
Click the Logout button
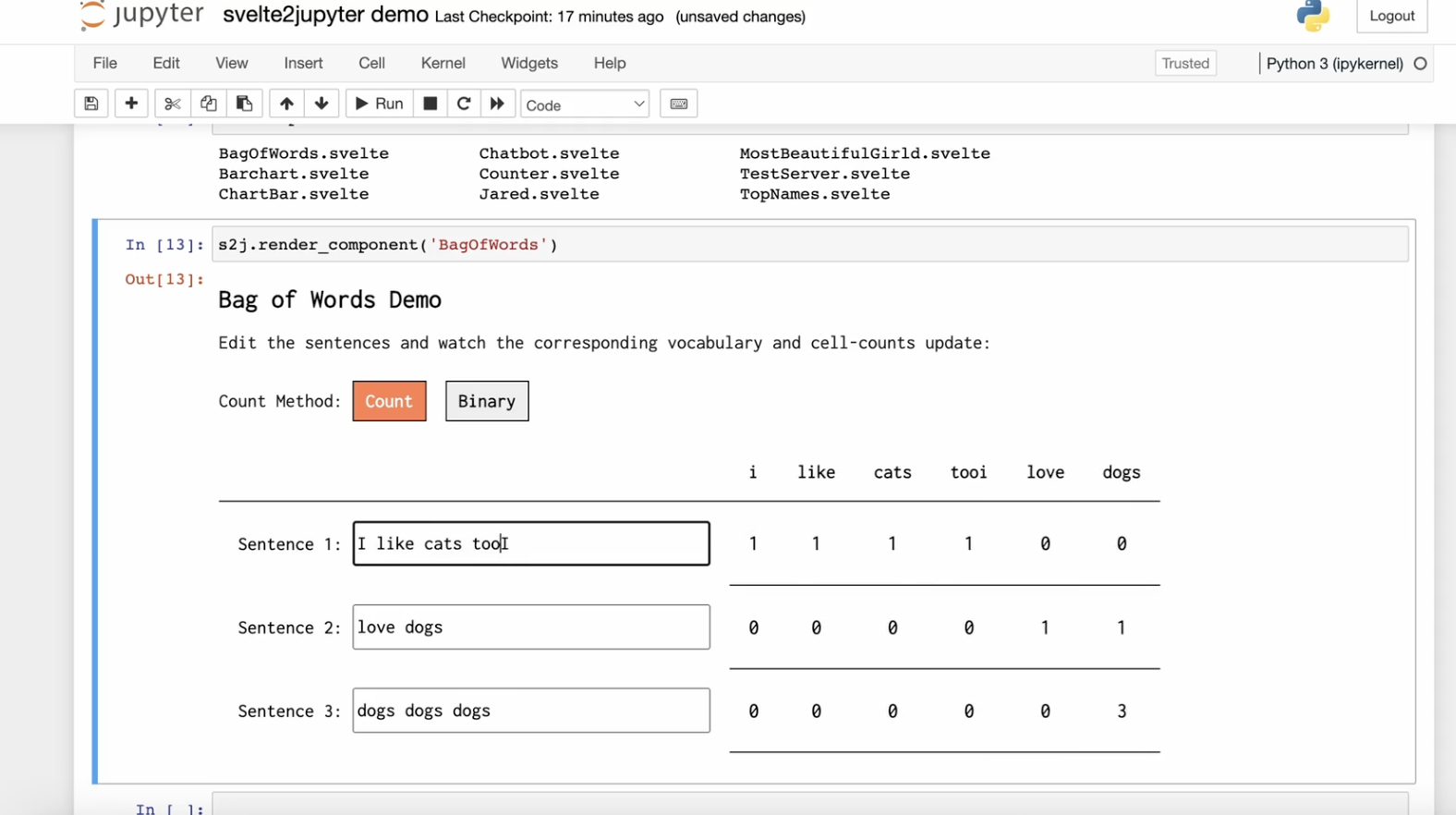1391,16
